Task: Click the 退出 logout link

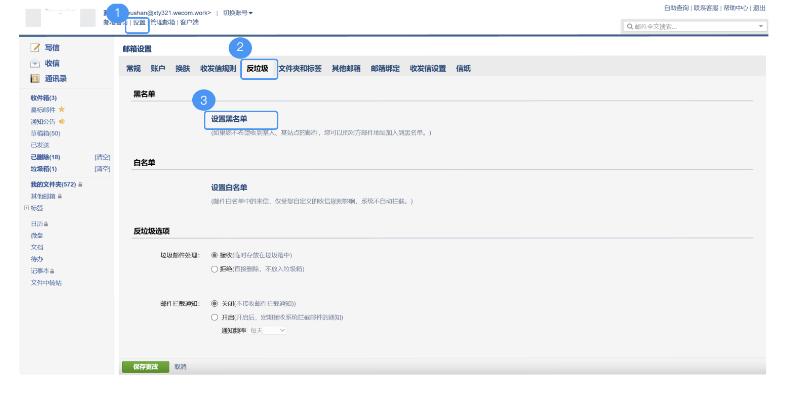Action: point(759,8)
